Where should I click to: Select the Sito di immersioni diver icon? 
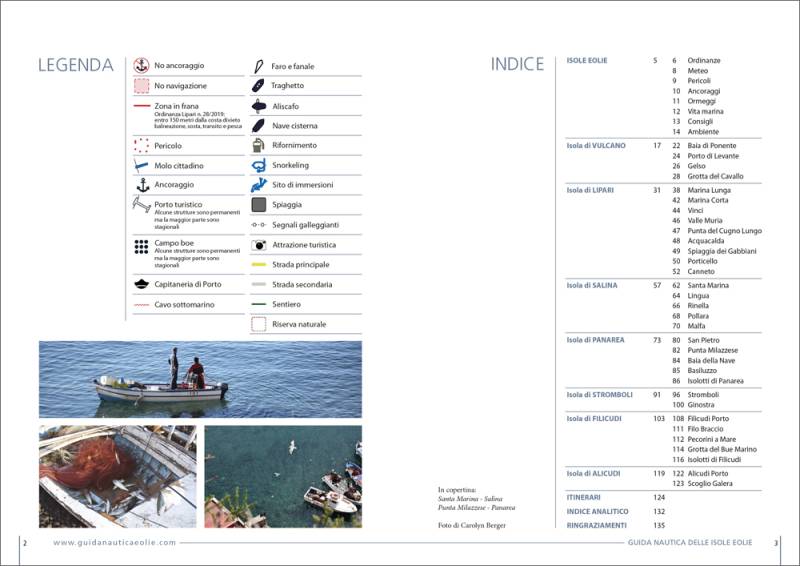pyautogui.click(x=258, y=185)
